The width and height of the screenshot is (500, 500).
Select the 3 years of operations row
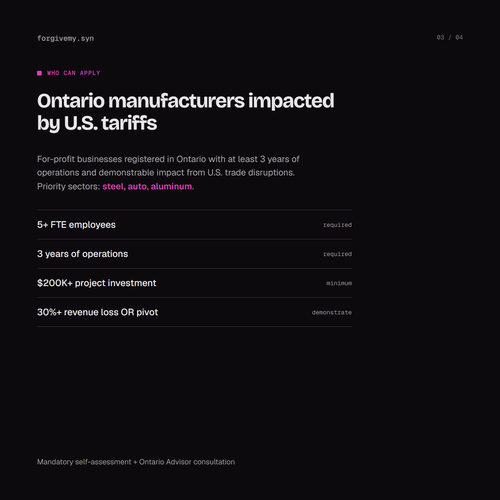point(194,254)
